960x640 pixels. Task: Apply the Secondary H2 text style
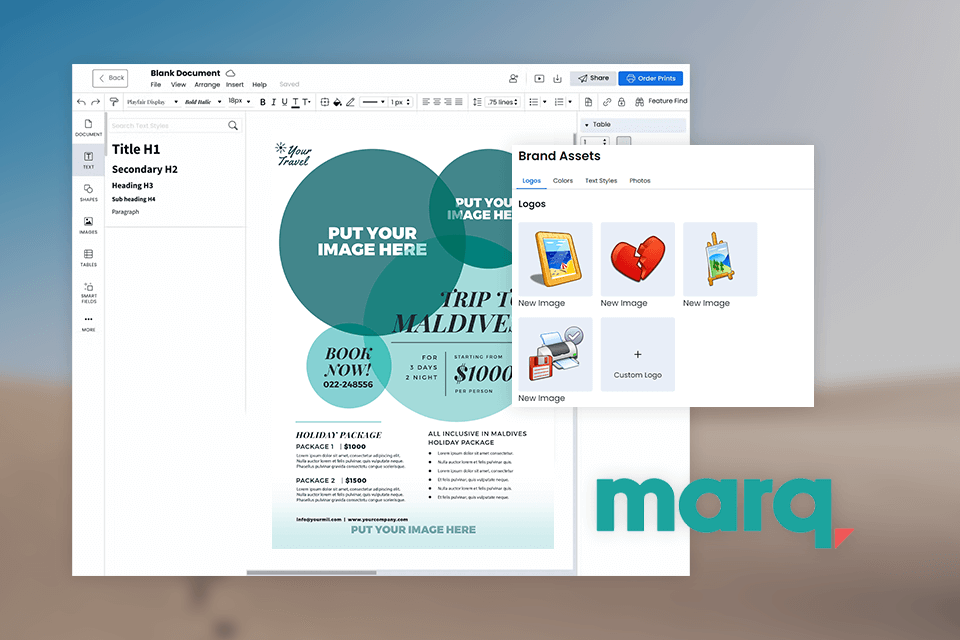coord(144,170)
